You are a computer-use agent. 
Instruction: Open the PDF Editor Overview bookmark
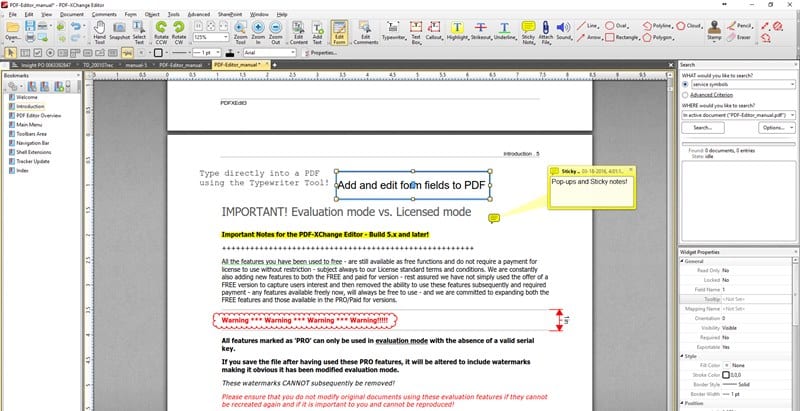click(x=38, y=115)
